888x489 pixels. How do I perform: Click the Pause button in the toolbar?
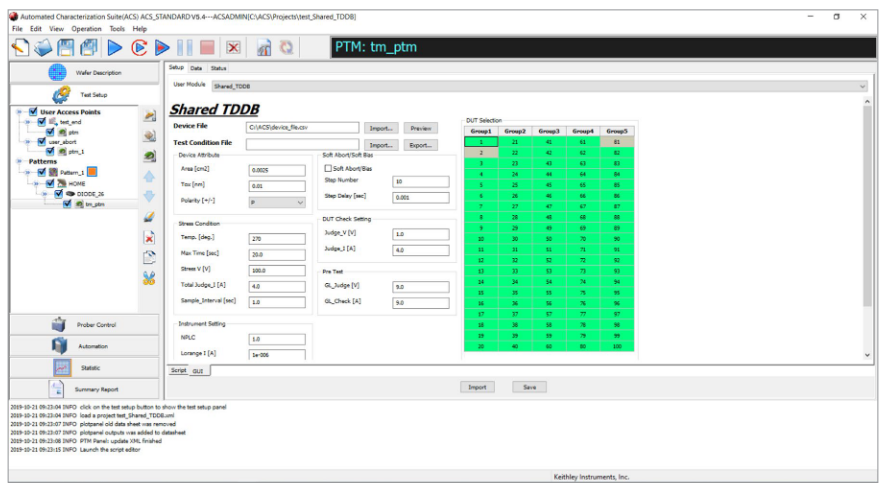tap(184, 46)
